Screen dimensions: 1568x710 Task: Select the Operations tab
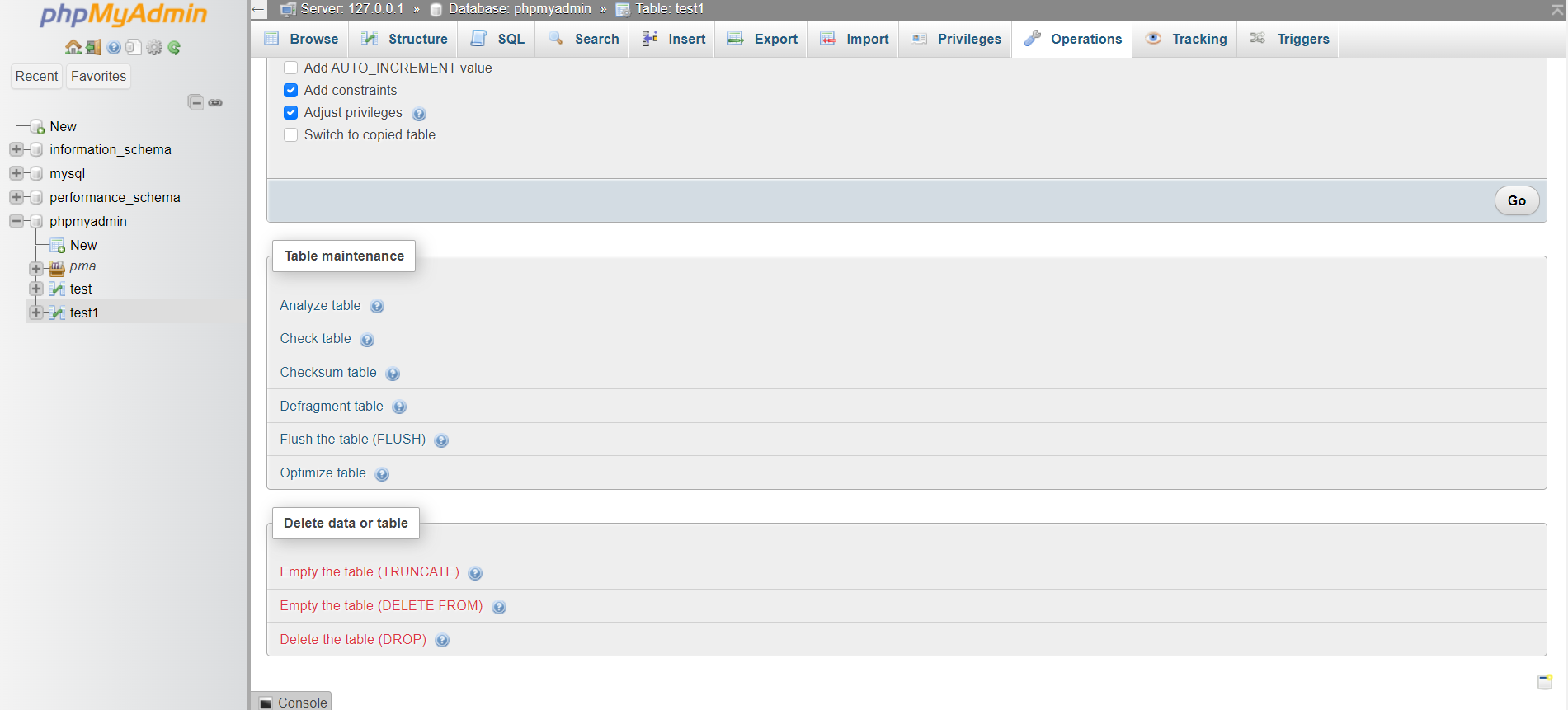point(1072,39)
